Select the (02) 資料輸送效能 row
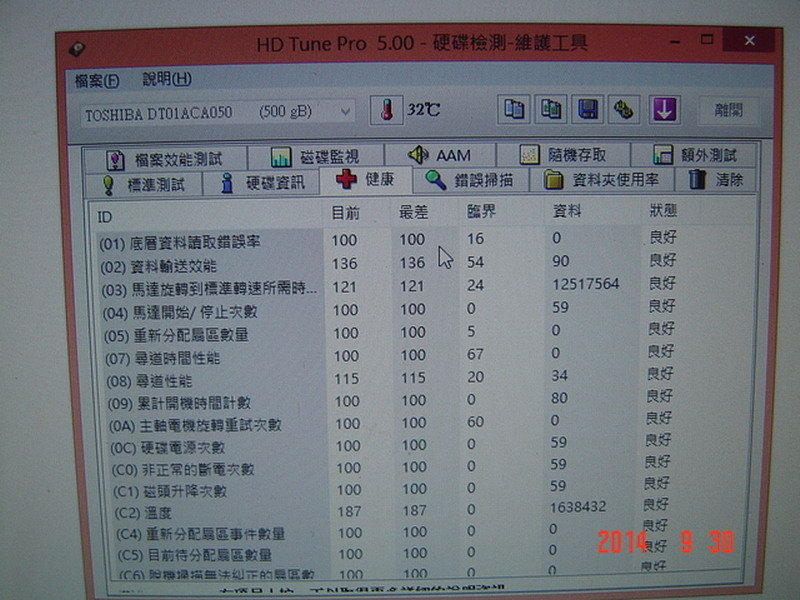Image resolution: width=800 pixels, height=600 pixels. coord(388,263)
